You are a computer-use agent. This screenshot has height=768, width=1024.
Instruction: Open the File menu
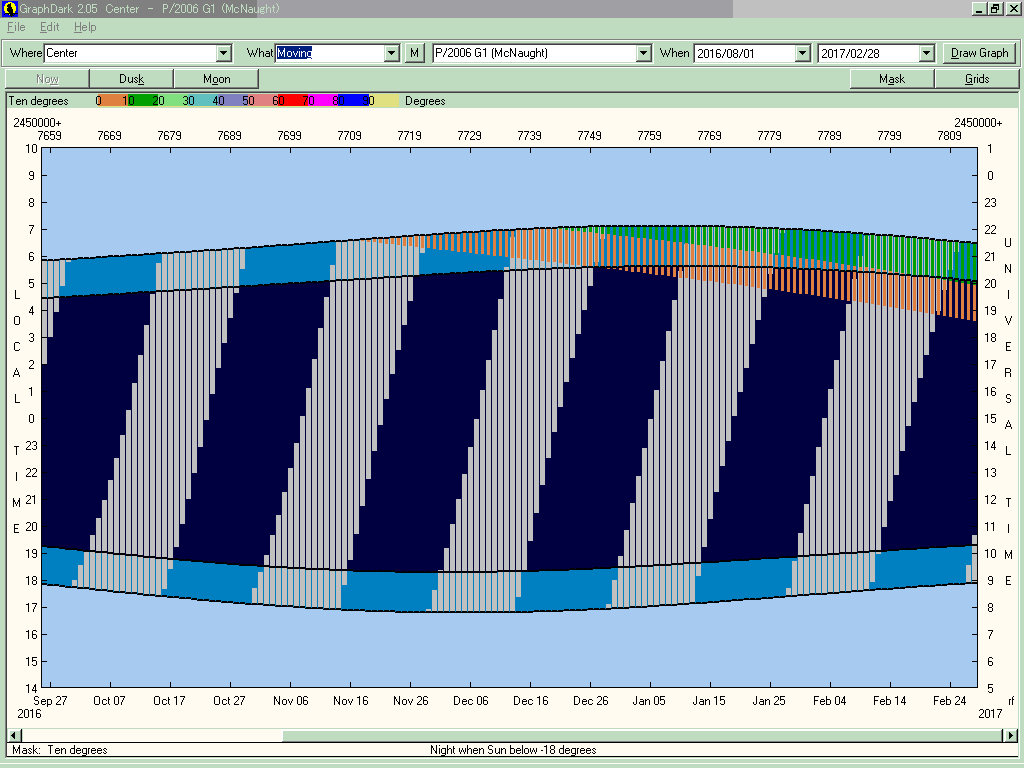pos(17,27)
